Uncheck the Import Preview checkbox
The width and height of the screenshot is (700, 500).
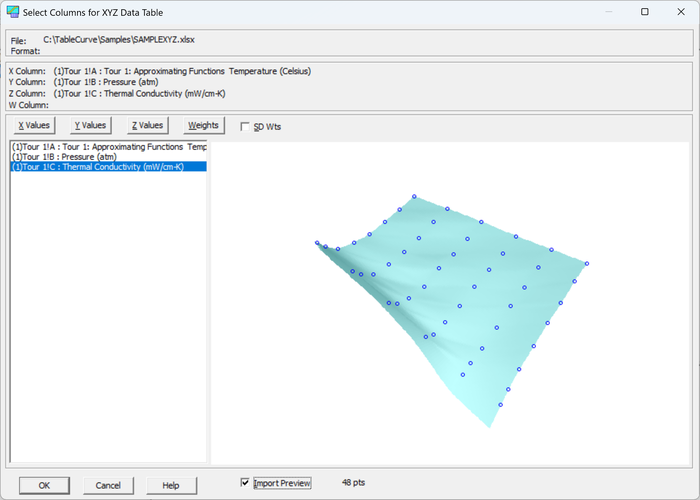pos(245,483)
